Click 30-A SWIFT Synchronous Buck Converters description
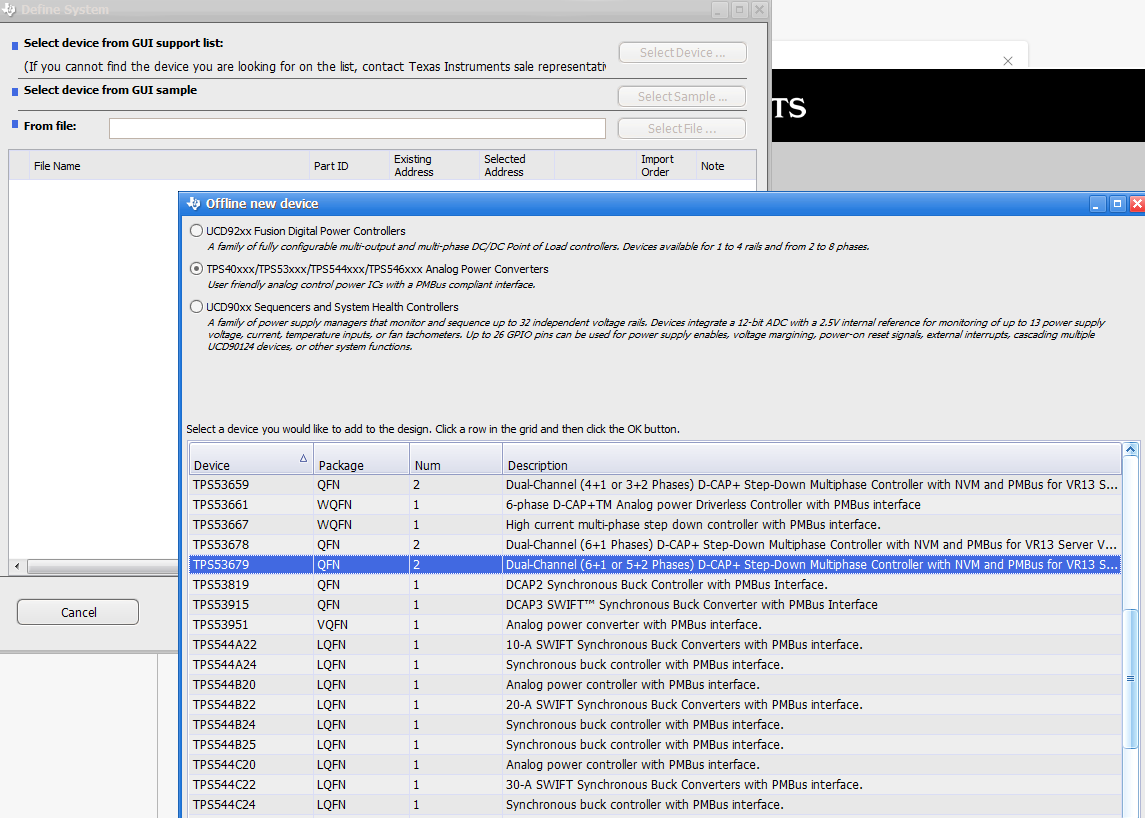This screenshot has width=1145, height=818. click(811, 784)
